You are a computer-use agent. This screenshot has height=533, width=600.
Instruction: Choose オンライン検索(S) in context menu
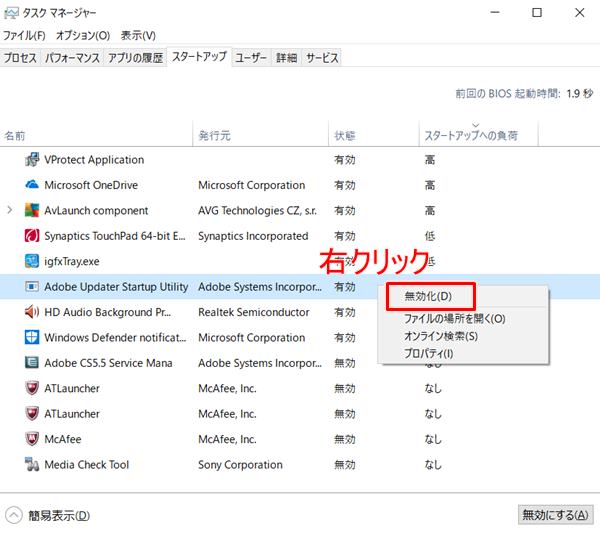pyautogui.click(x=441, y=336)
